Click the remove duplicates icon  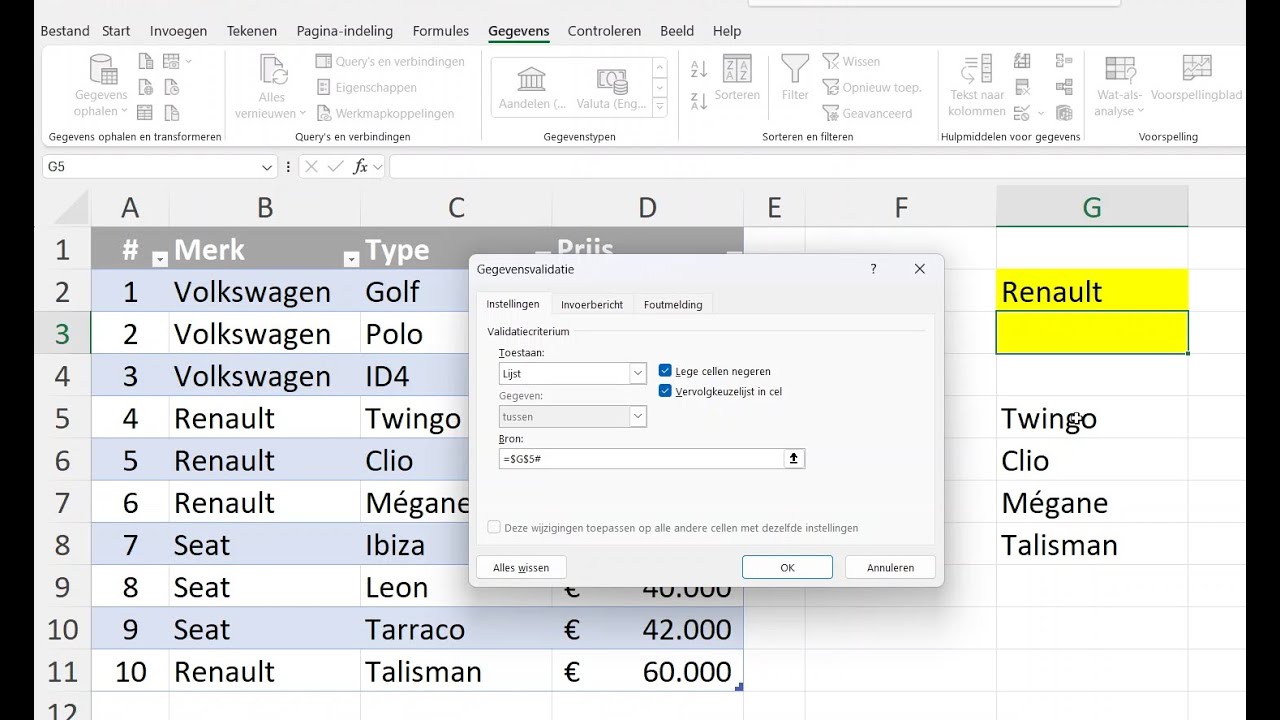coord(1022,88)
